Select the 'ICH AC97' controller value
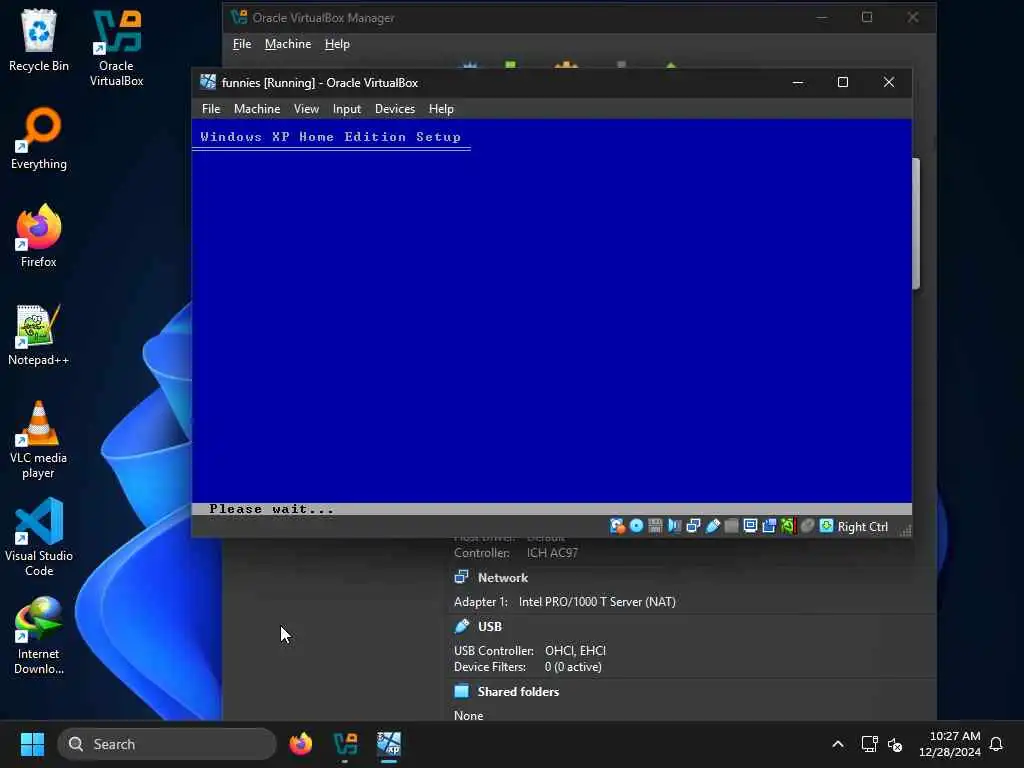 (x=552, y=553)
